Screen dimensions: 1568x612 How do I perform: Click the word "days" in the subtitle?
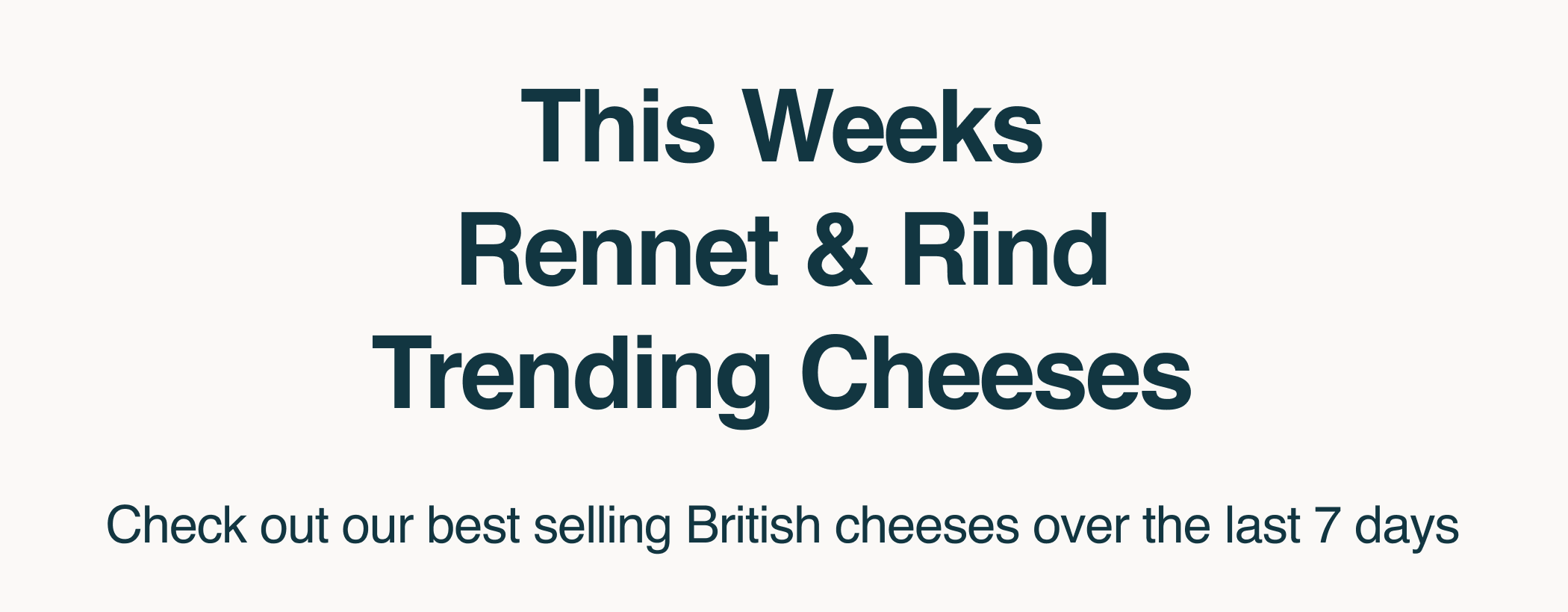[x=1407, y=528]
